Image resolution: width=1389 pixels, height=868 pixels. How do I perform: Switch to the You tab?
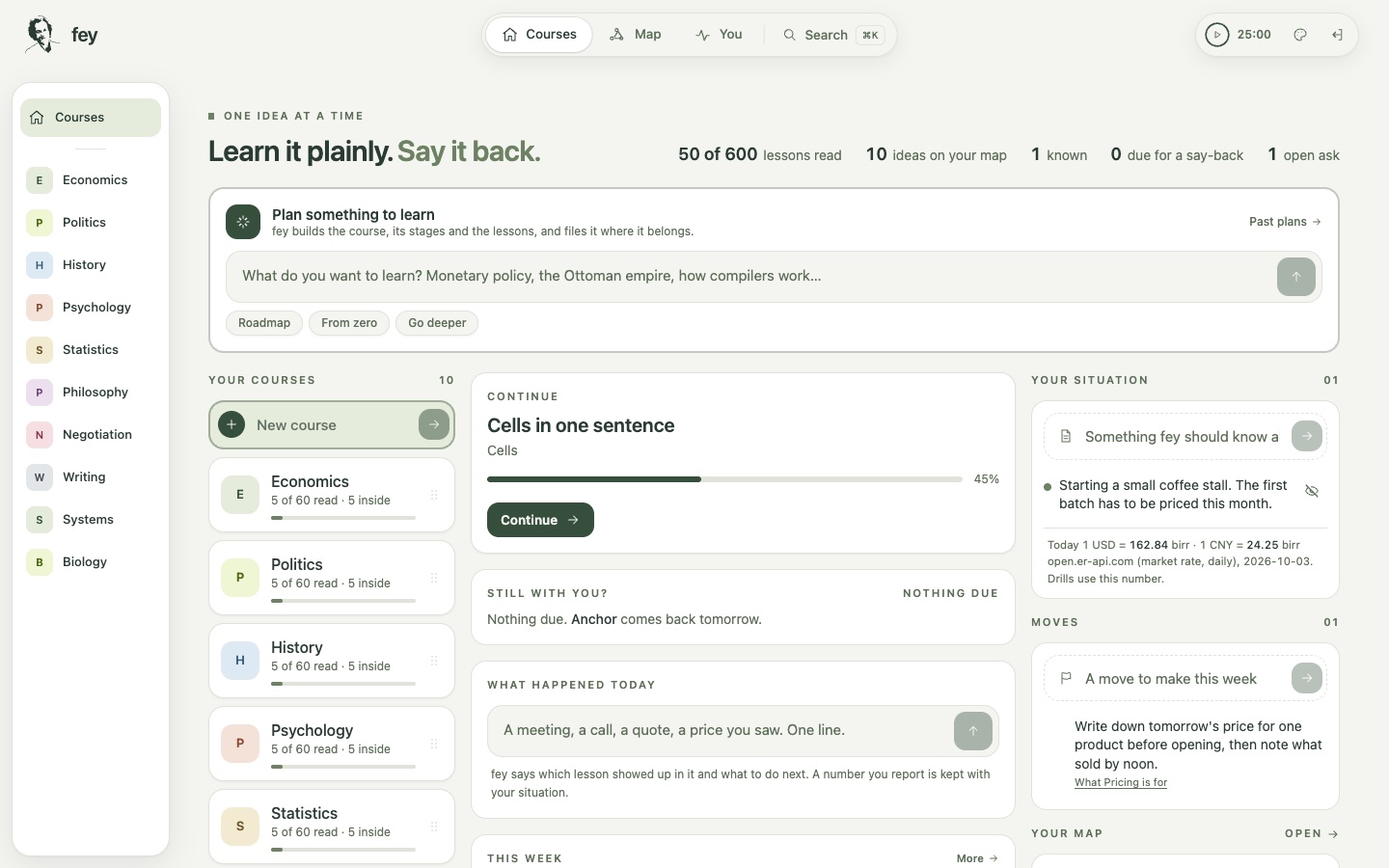click(719, 35)
